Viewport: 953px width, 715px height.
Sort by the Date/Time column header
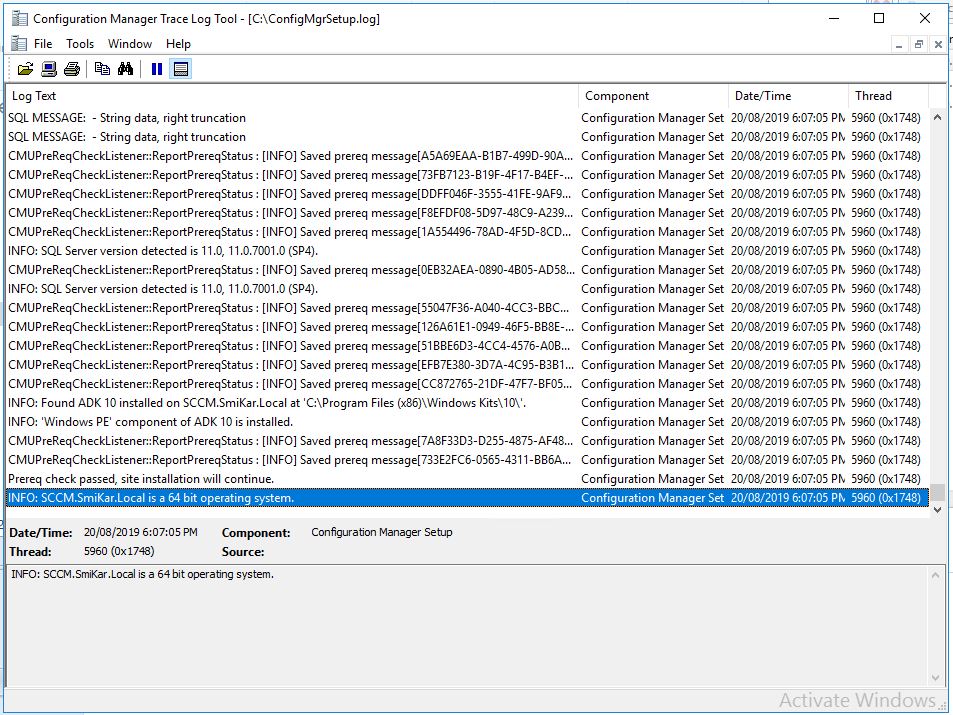point(788,96)
